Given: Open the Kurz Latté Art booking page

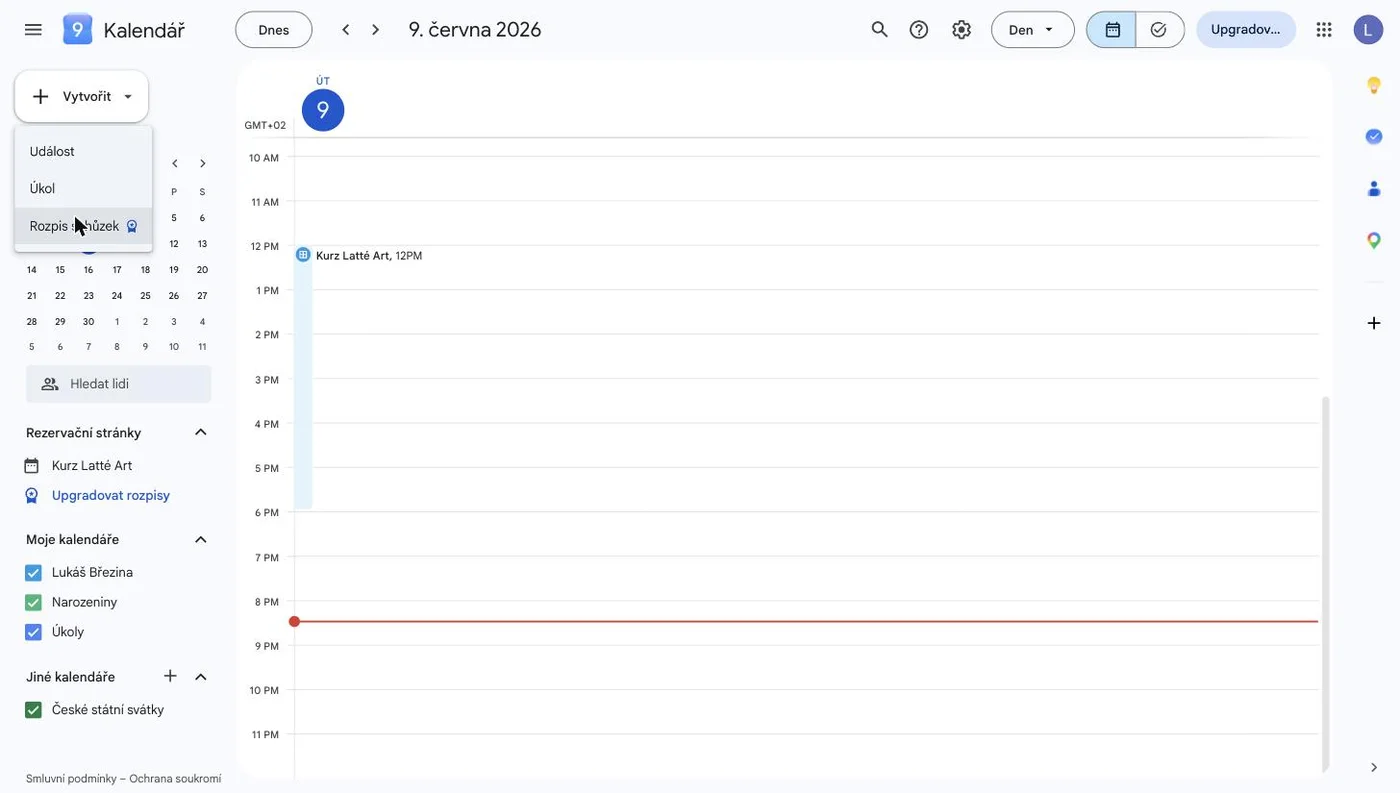Looking at the screenshot, I should 92,466.
